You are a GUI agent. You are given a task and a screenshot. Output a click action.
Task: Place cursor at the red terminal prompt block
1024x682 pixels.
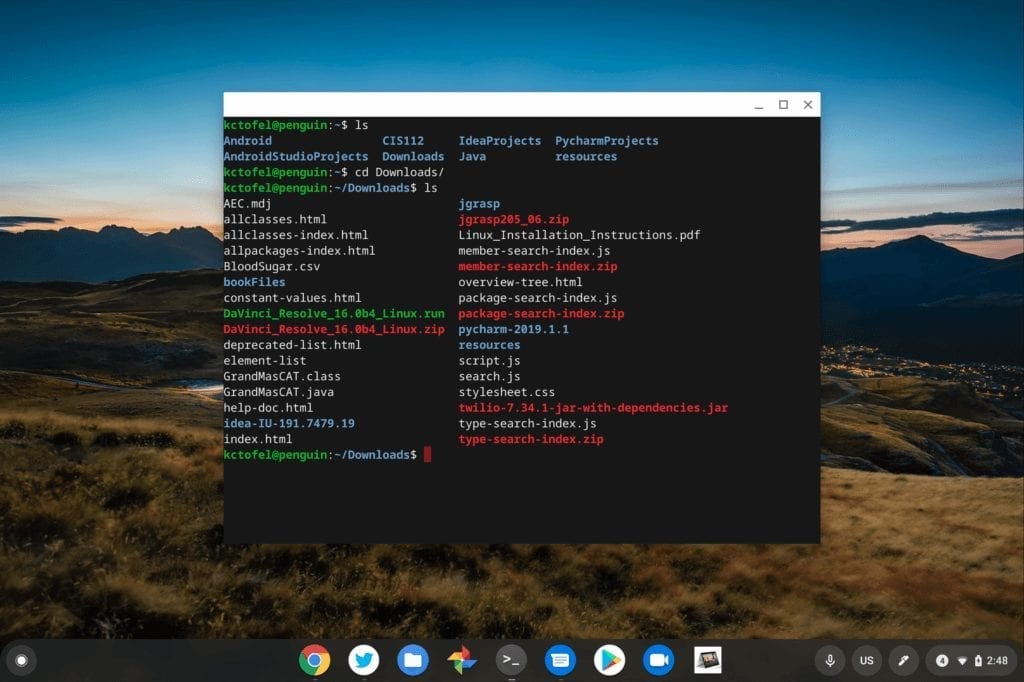click(428, 455)
